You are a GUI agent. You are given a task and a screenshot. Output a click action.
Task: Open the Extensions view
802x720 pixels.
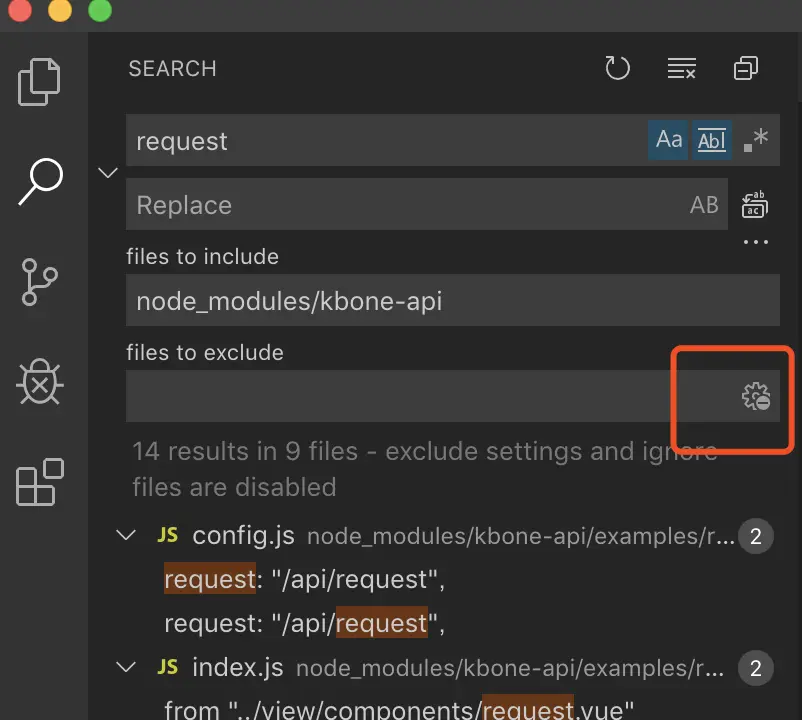click(39, 482)
